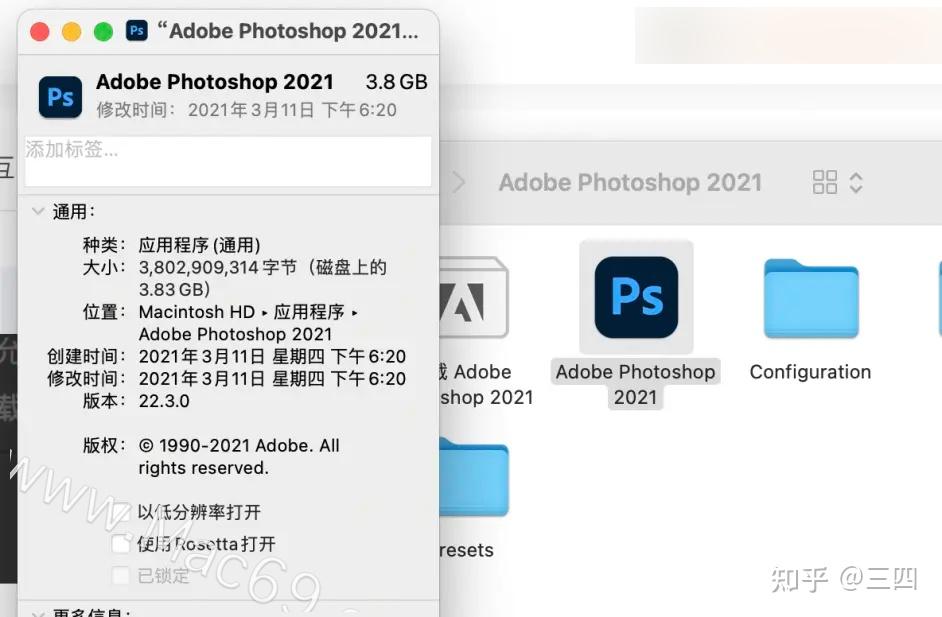Click the Finder icon view grid button

(825, 182)
